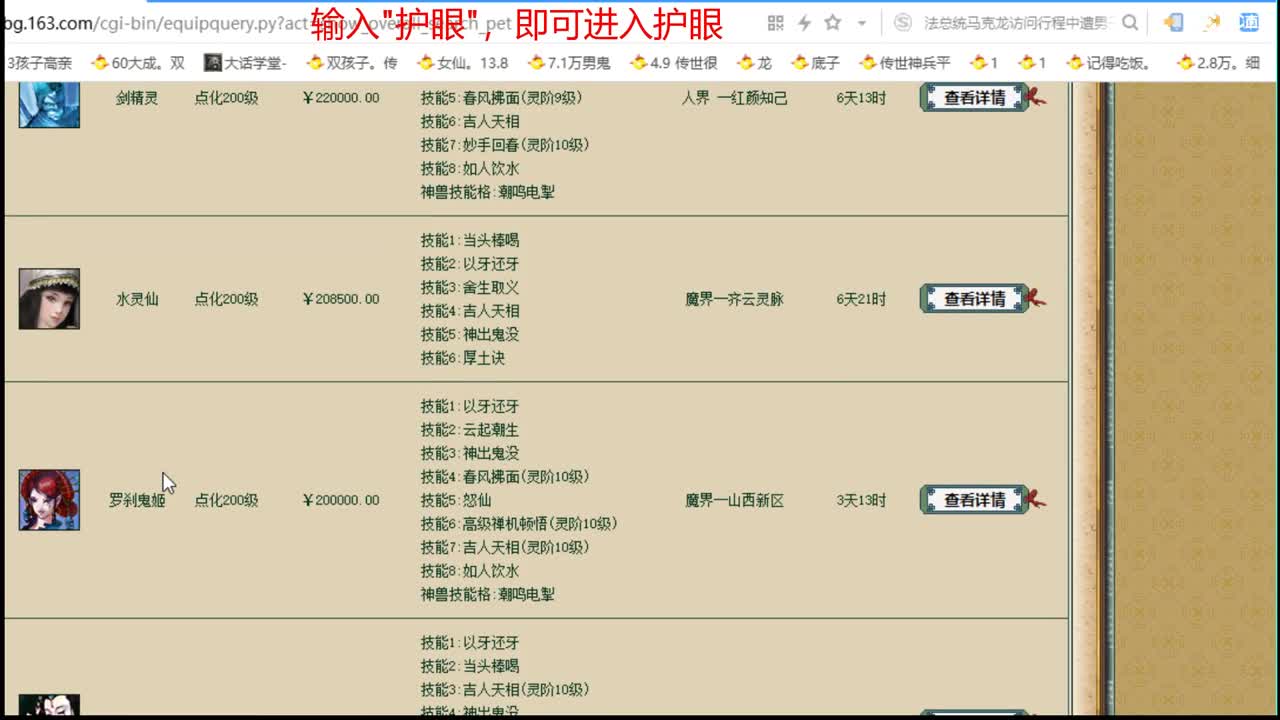1280x720 pixels.
Task: Click 水灵仙 level 点化200级
Action: [x=226, y=299]
